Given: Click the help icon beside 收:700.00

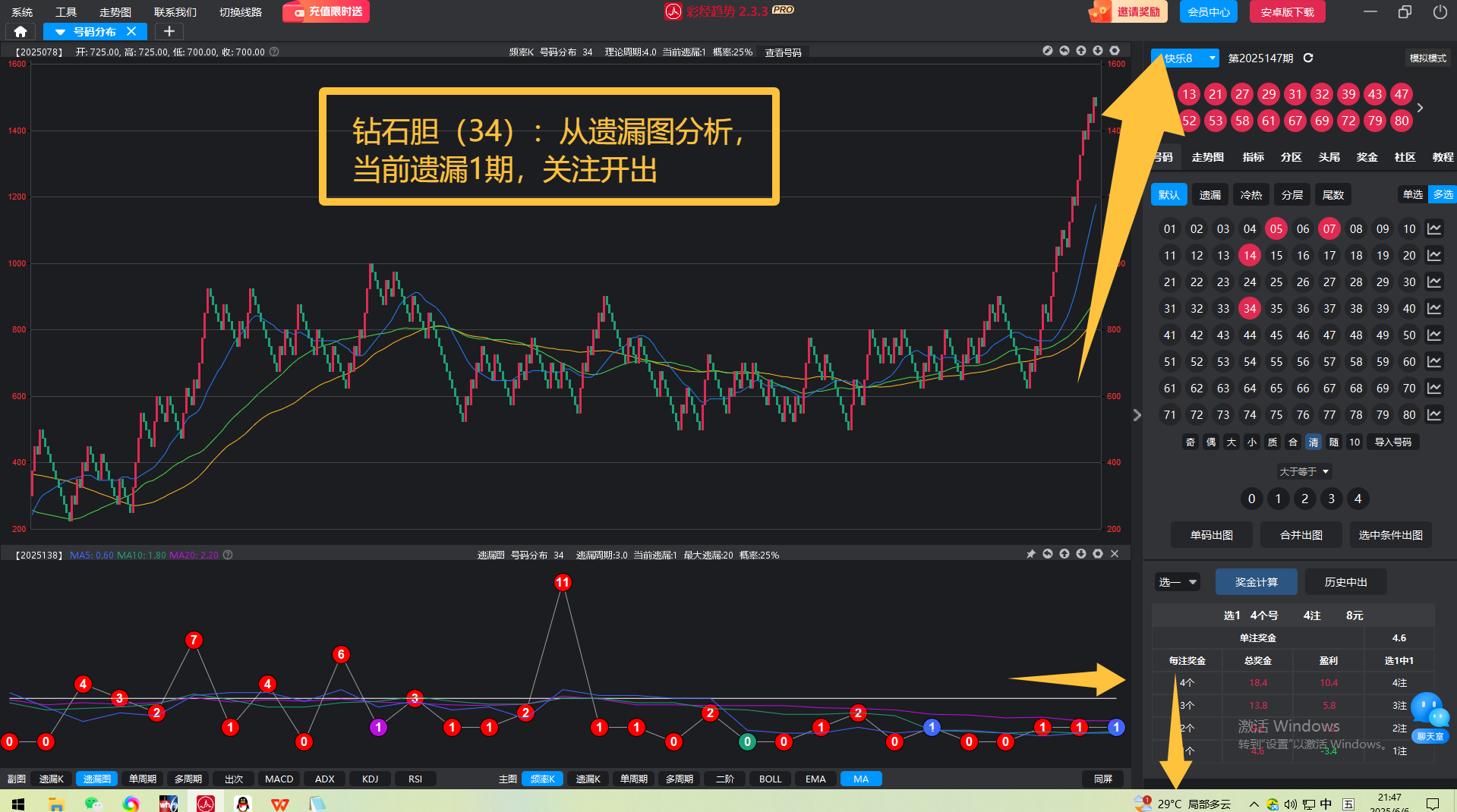Looking at the screenshot, I should point(275,52).
